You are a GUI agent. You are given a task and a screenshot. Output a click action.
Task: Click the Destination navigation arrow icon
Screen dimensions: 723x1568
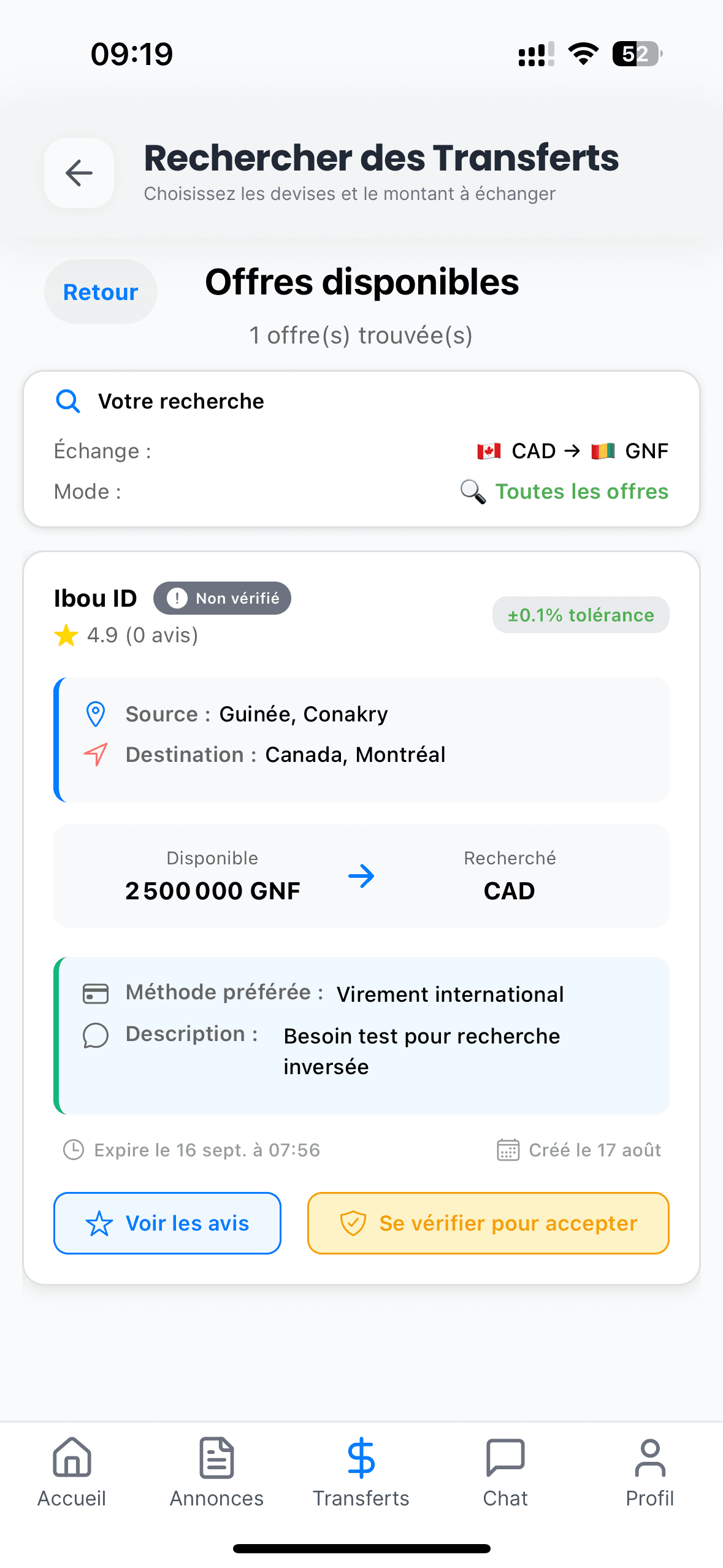point(96,755)
